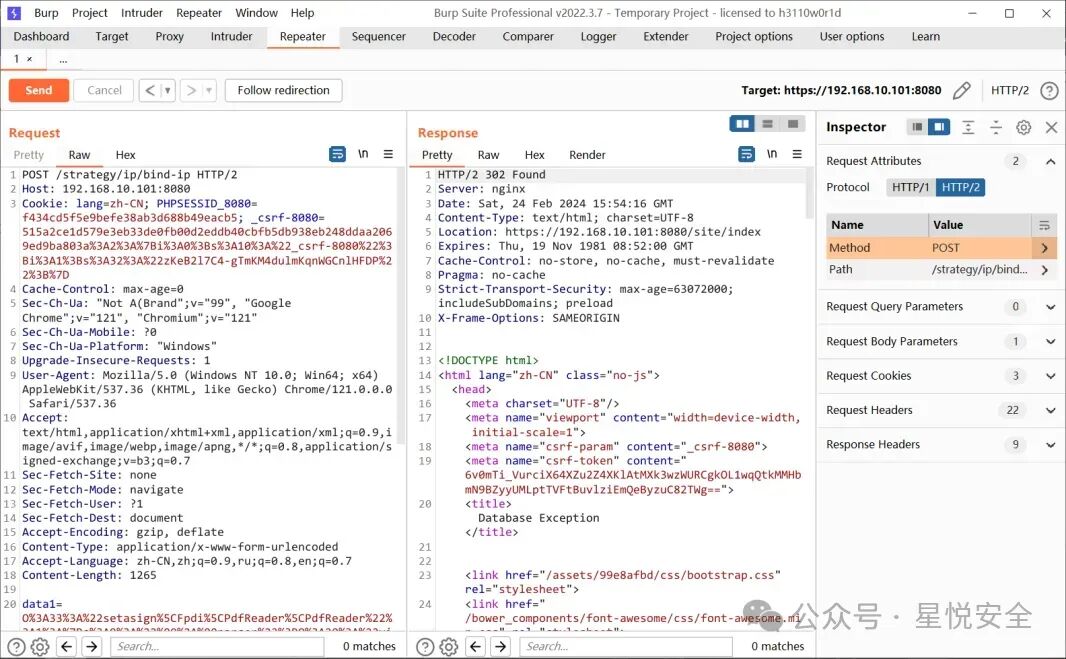Go back to previous request history
The image size is (1066, 659).
(x=150, y=90)
